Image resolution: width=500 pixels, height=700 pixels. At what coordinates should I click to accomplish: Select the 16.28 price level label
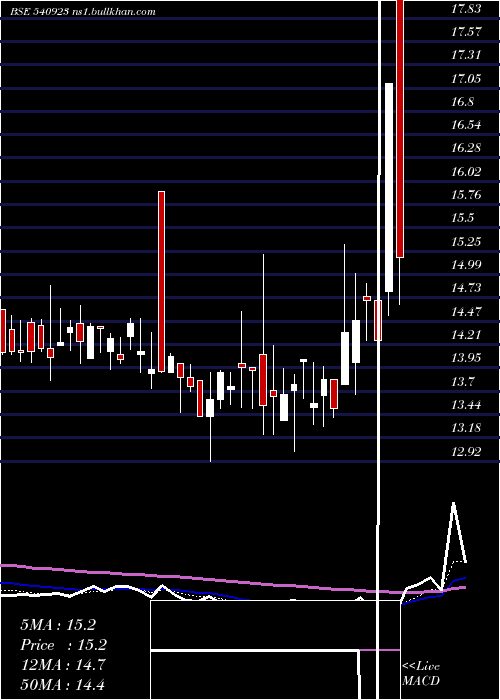(x=466, y=147)
